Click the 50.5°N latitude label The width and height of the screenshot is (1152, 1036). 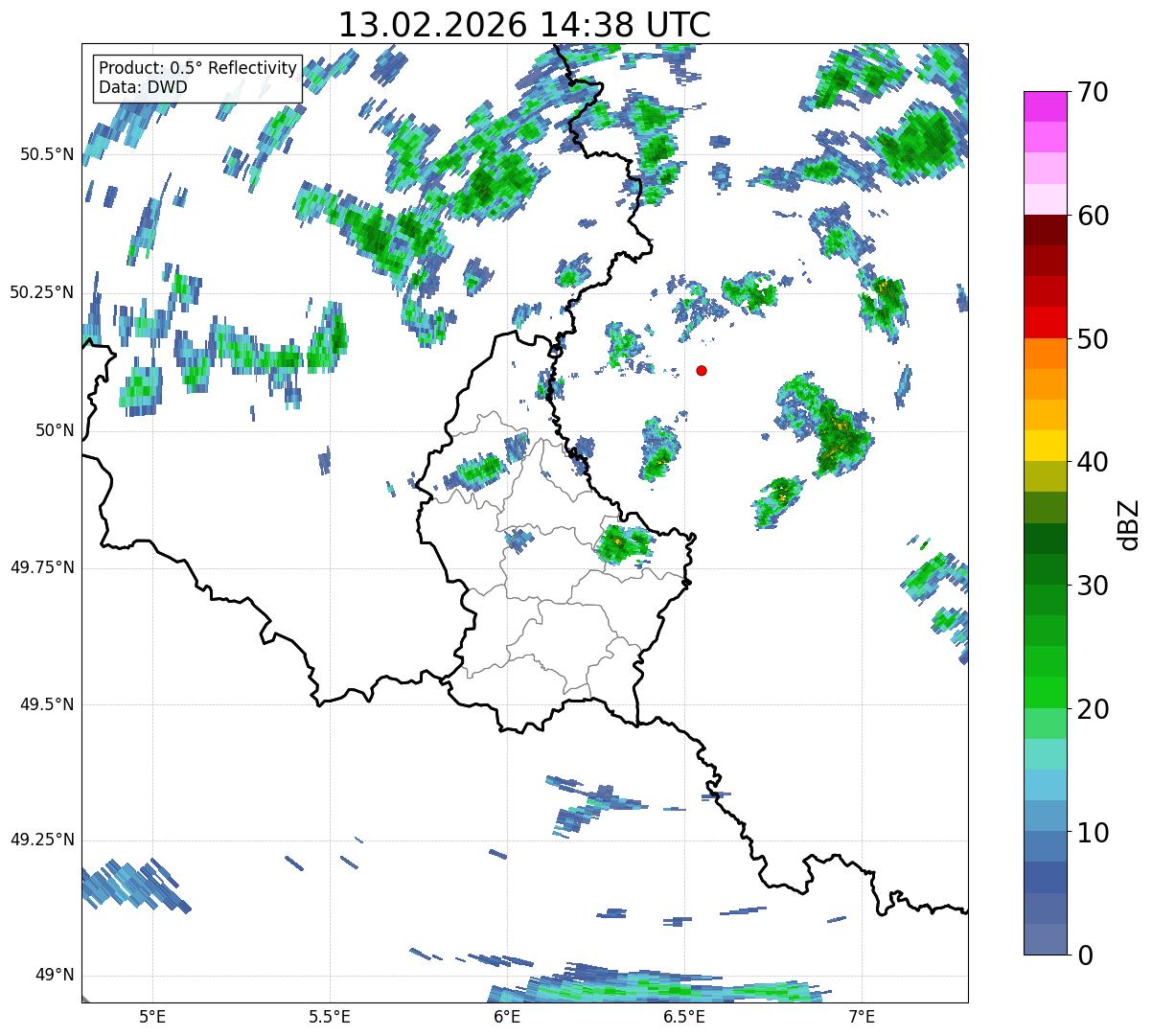[x=46, y=154]
